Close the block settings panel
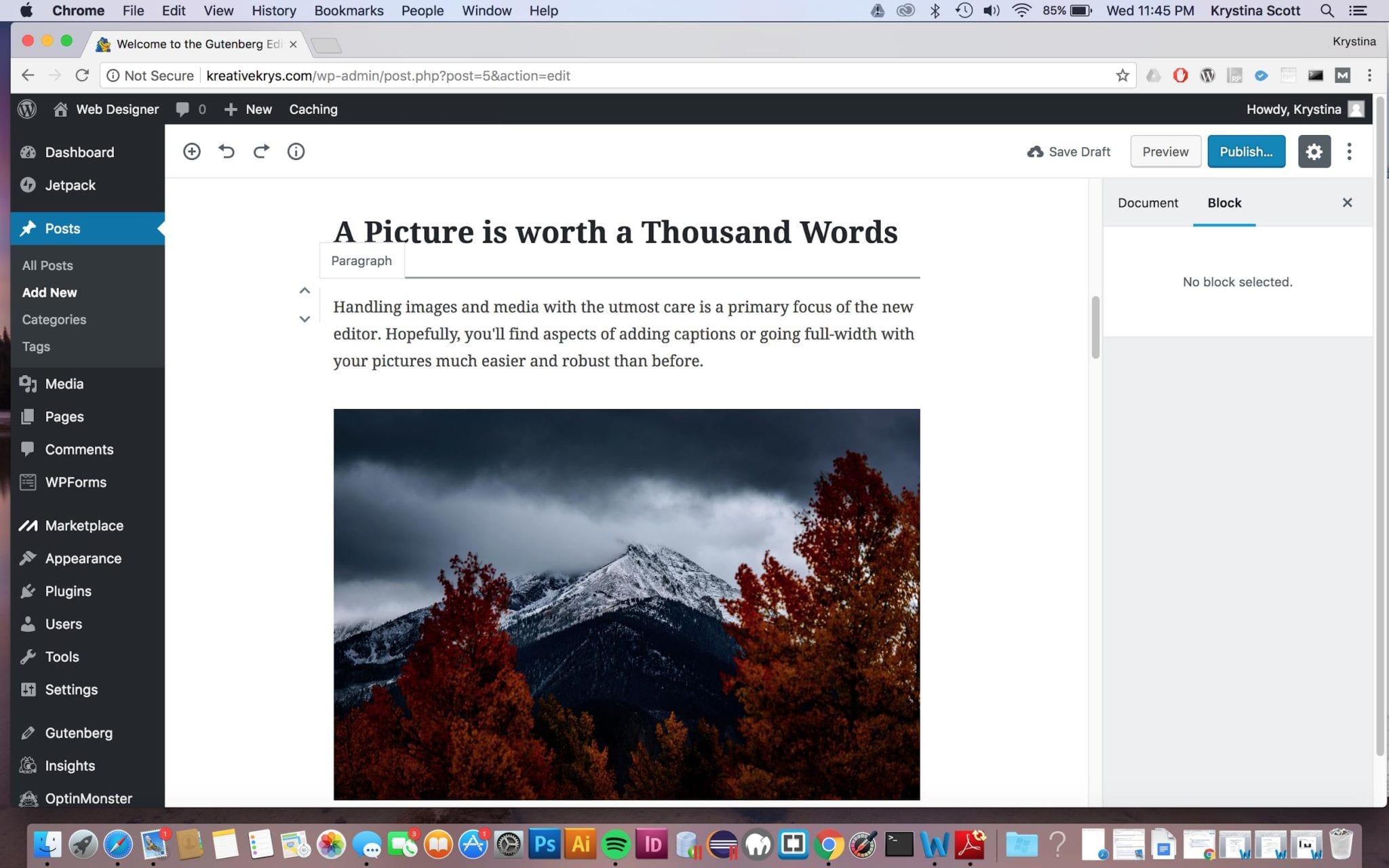 (1347, 202)
